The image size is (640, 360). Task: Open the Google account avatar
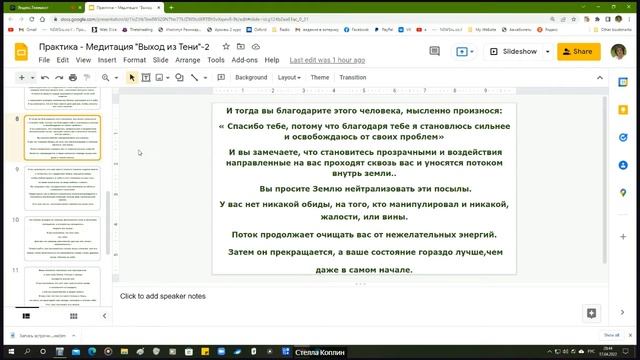(x=618, y=51)
